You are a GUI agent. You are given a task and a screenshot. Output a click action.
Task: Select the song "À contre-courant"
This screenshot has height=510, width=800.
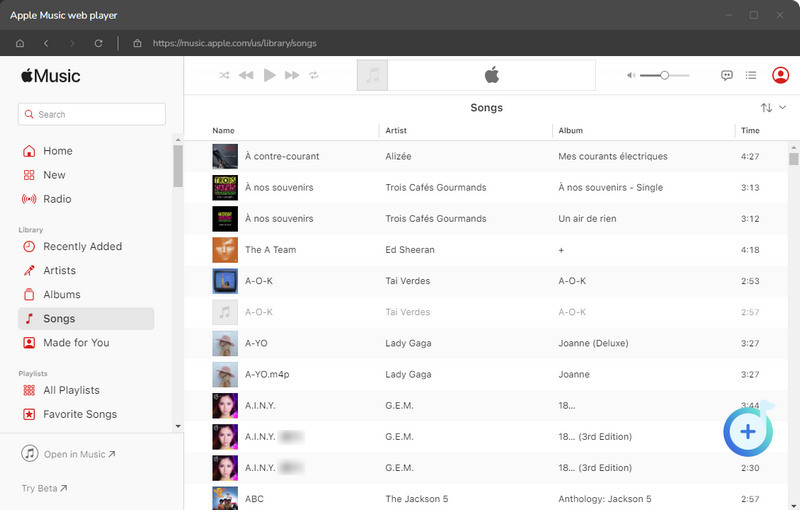click(x=282, y=156)
